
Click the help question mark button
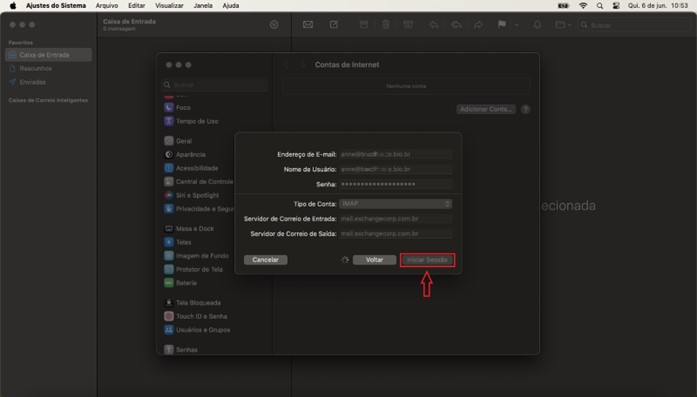[525, 109]
